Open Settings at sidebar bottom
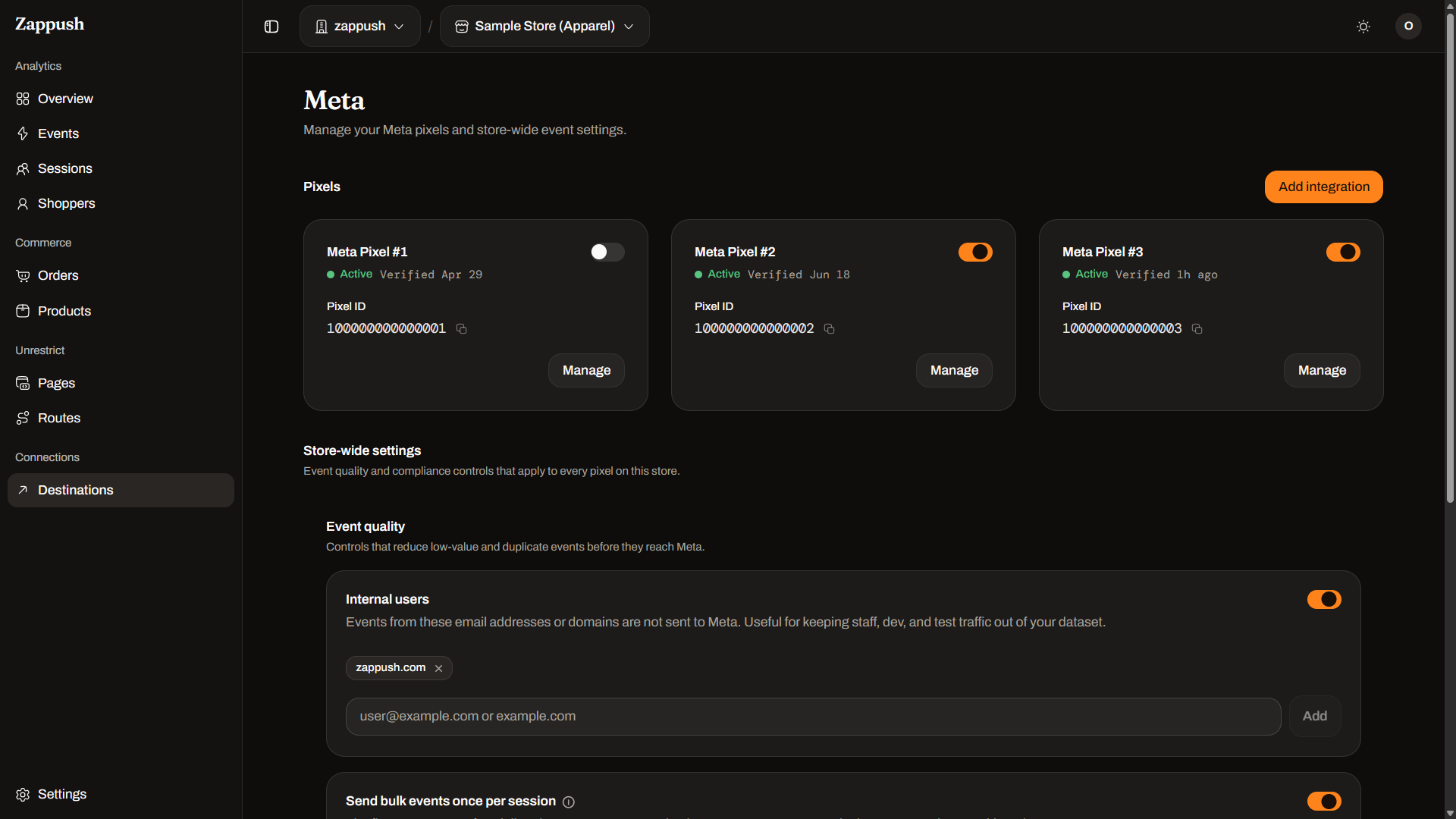 pos(121,795)
